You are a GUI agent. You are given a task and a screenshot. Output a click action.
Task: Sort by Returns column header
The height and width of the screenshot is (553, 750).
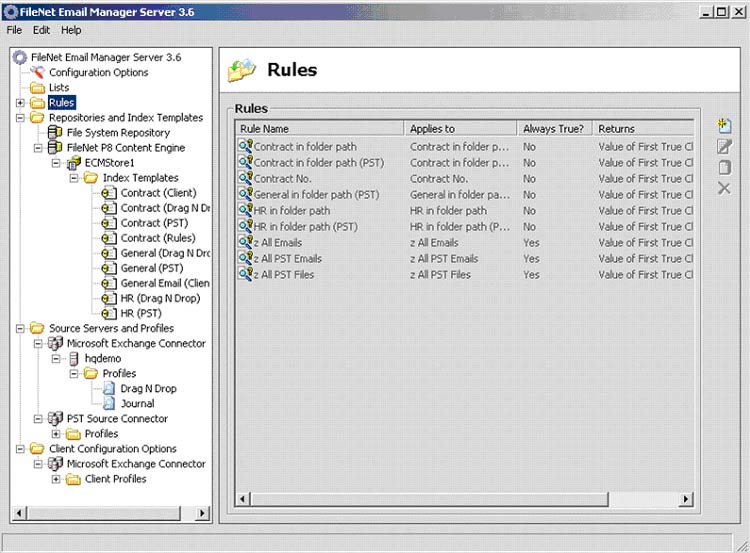643,129
